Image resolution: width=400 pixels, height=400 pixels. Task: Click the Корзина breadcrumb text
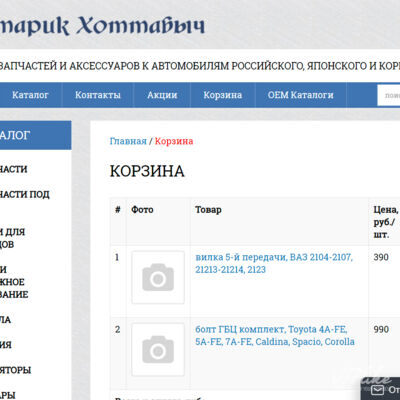174,141
